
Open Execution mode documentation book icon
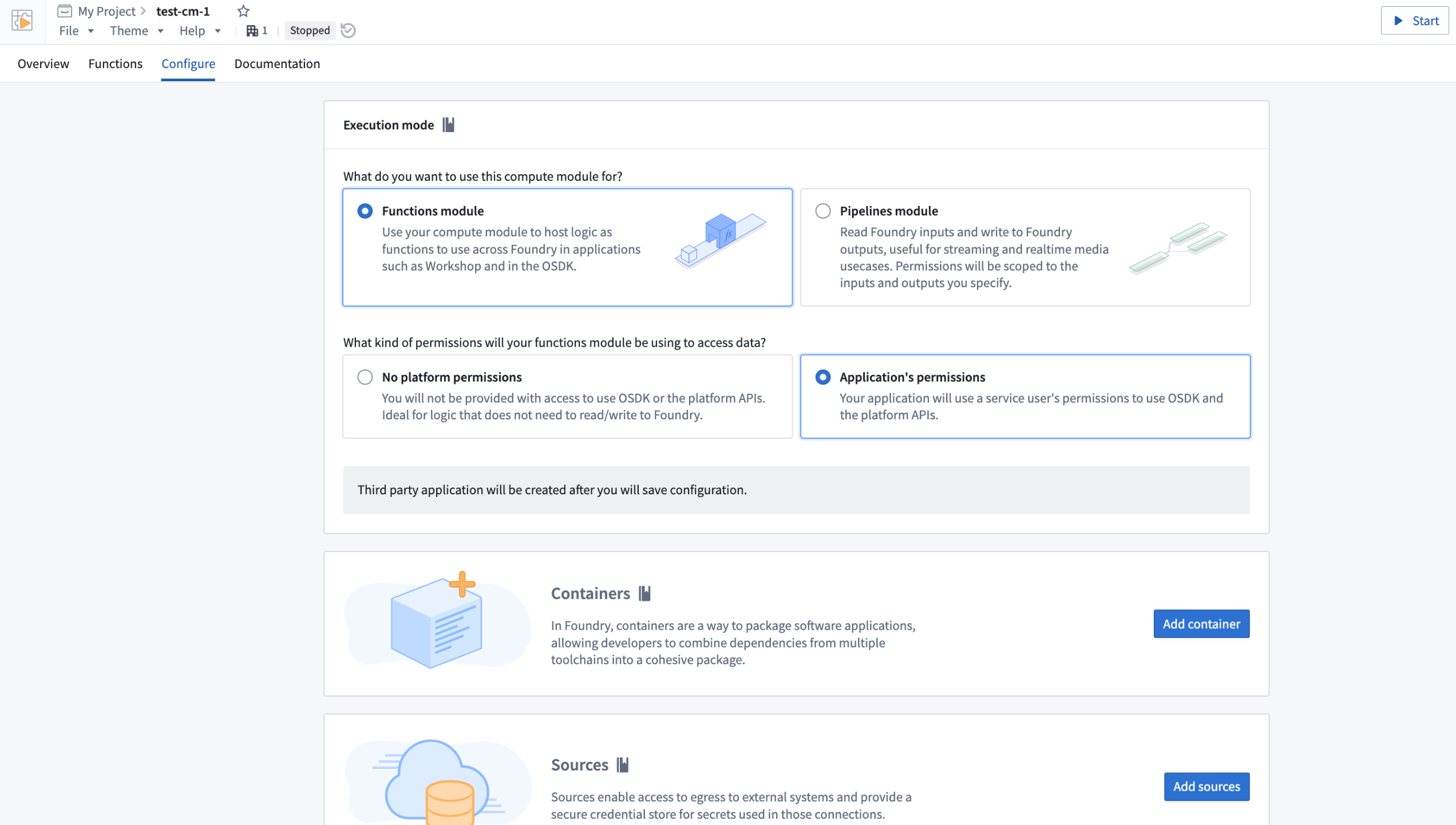click(449, 125)
